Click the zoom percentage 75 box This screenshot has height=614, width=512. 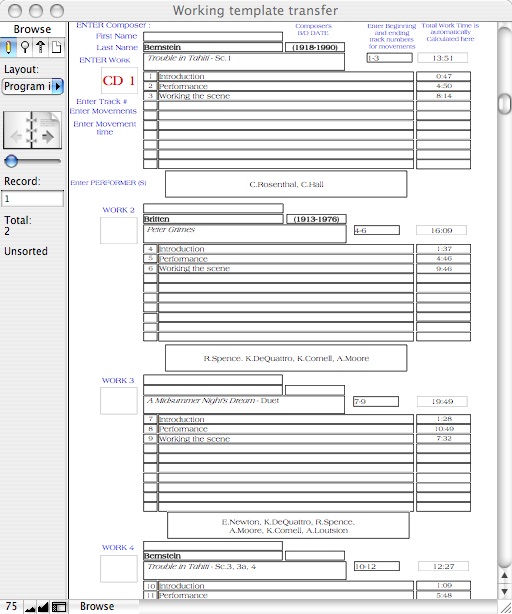point(11,607)
